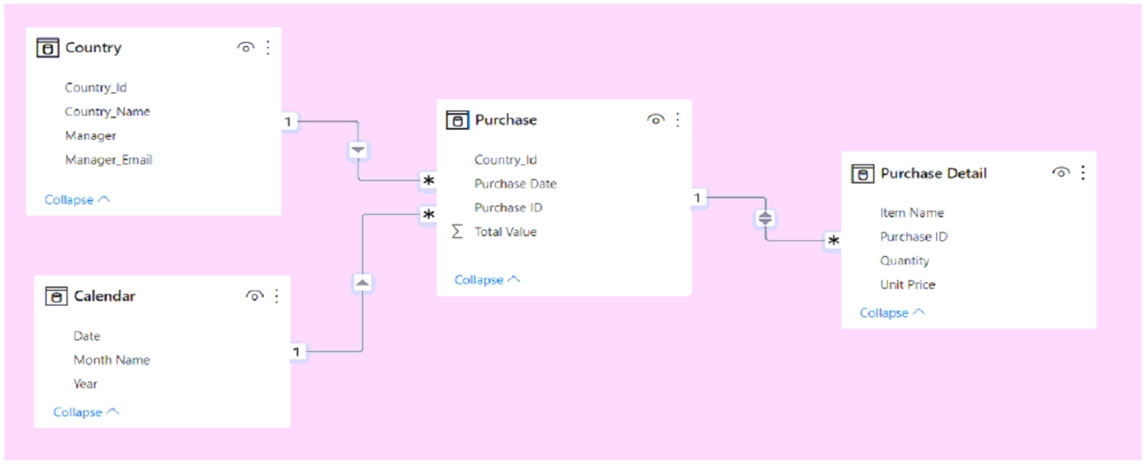Select the Manager_Email field in Country
Viewport: 1146px width, 465px height.
[x=108, y=160]
